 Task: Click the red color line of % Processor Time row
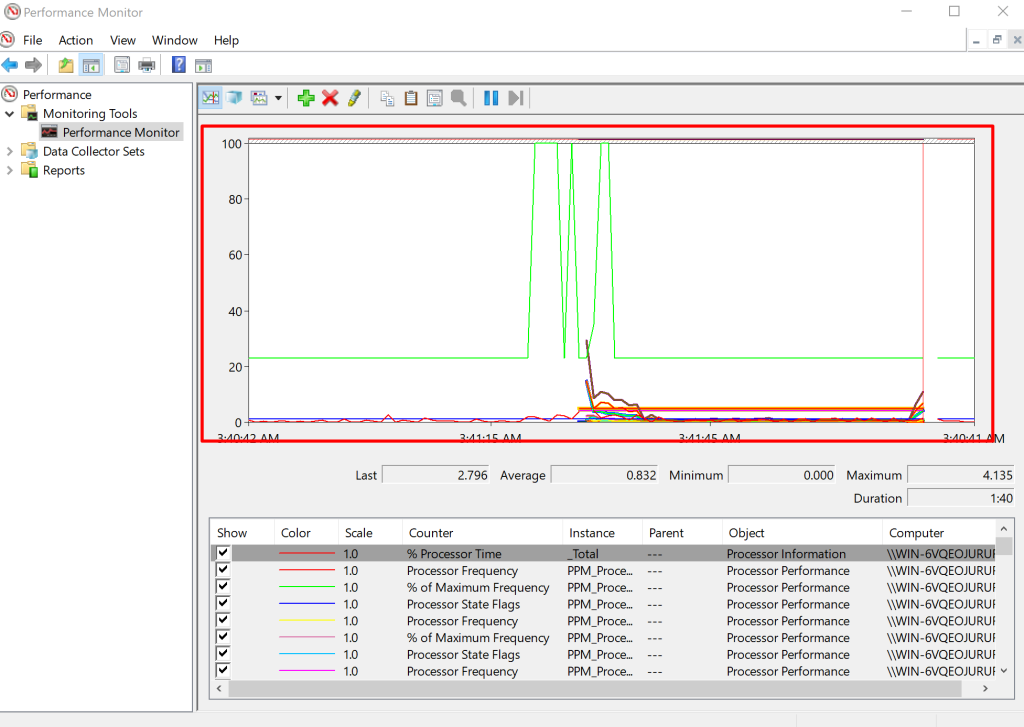click(x=306, y=553)
